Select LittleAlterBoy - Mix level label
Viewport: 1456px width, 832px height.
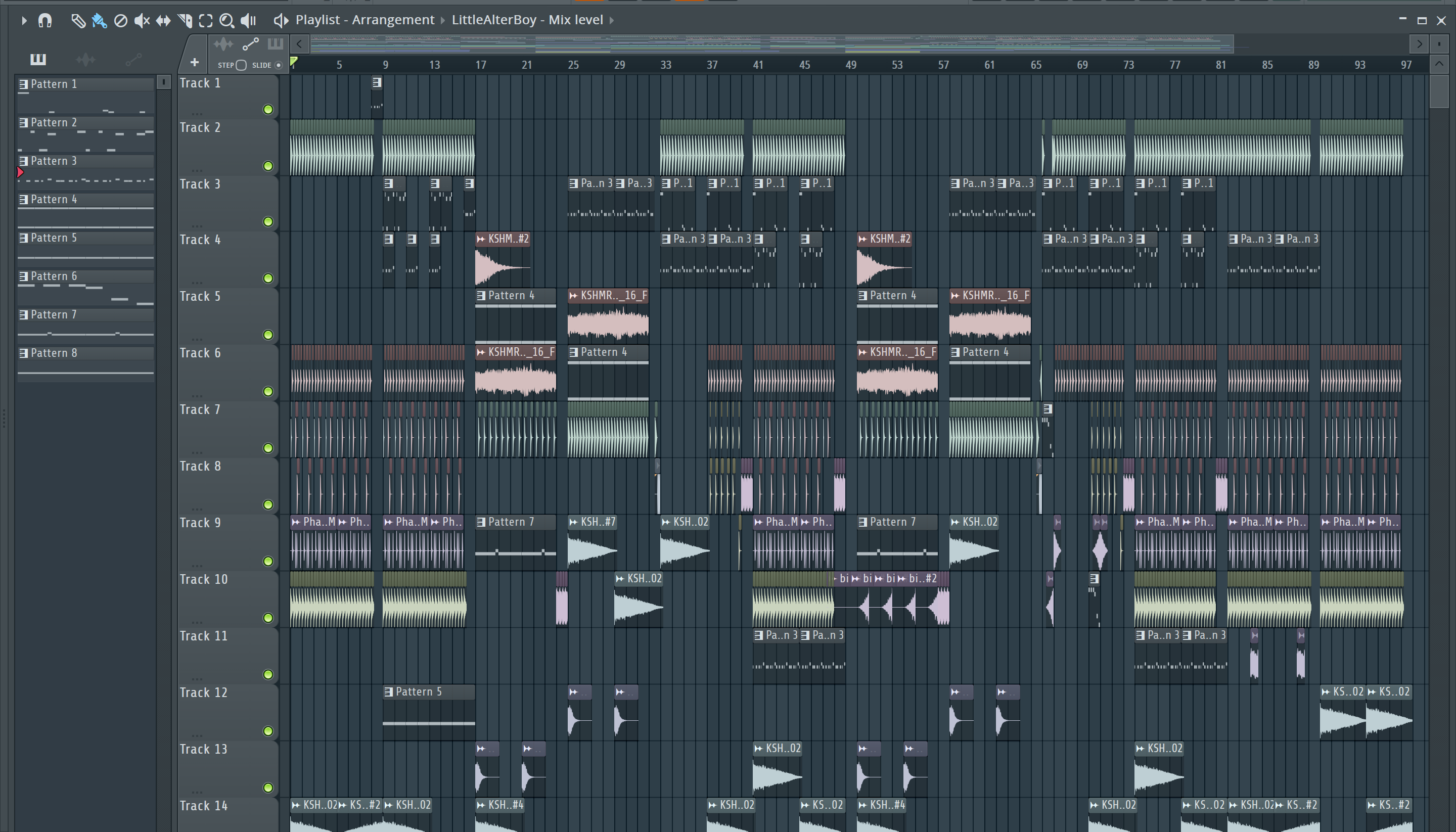(527, 20)
